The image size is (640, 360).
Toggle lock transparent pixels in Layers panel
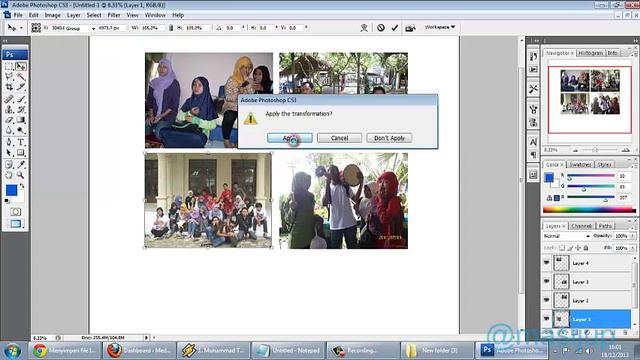click(x=562, y=248)
